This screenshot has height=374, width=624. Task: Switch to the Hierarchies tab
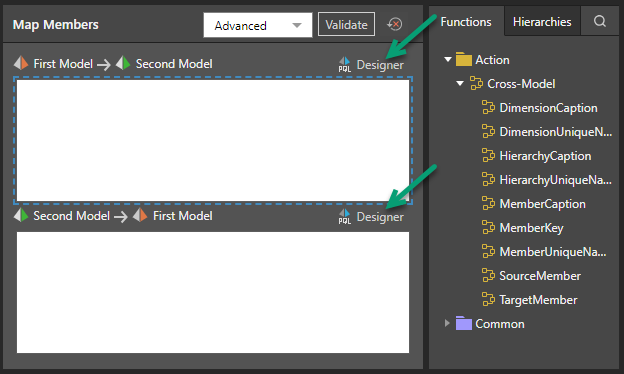pos(542,21)
